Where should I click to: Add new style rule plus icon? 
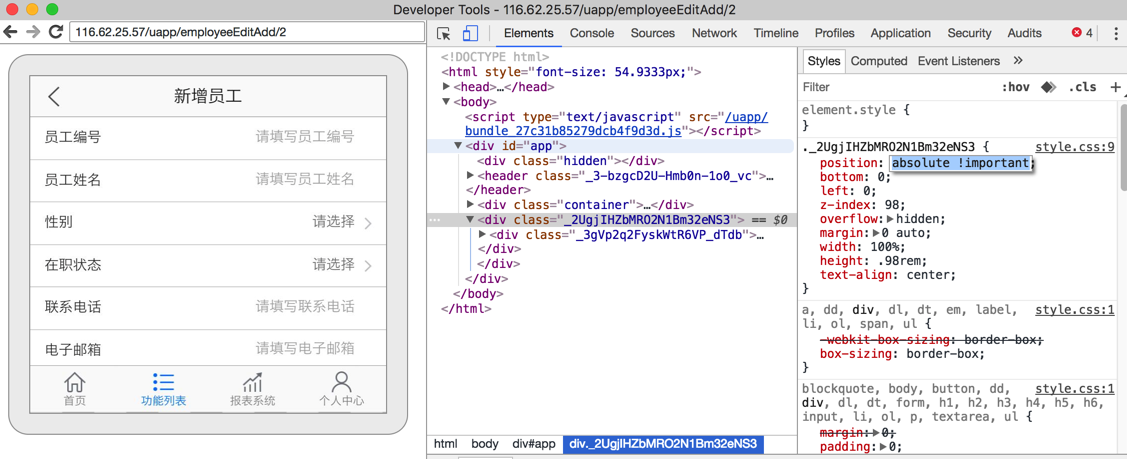click(x=1115, y=87)
